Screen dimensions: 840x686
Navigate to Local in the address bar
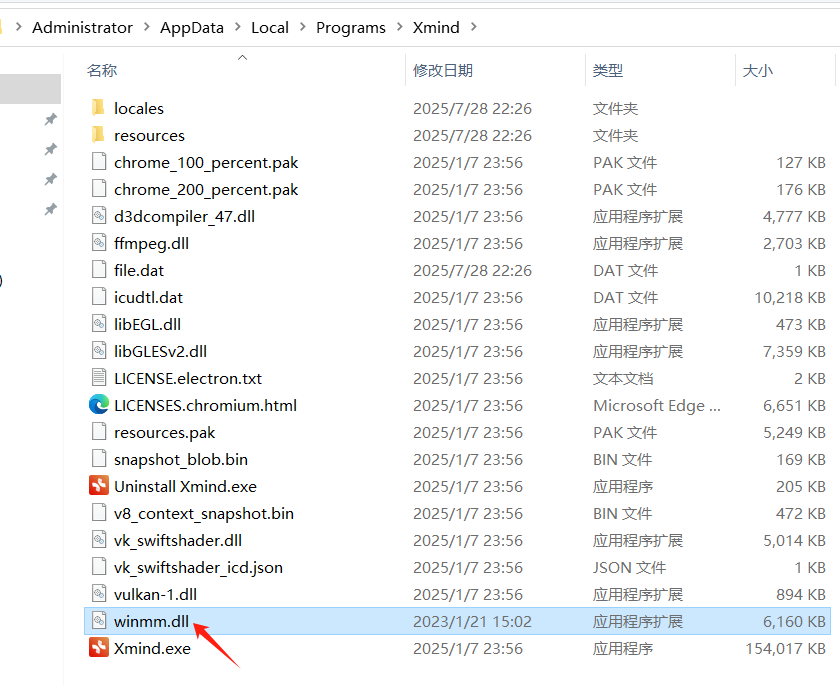270,27
